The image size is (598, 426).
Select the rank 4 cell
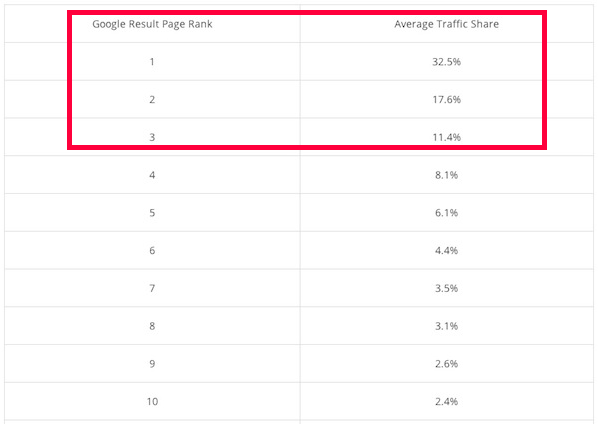click(152, 175)
